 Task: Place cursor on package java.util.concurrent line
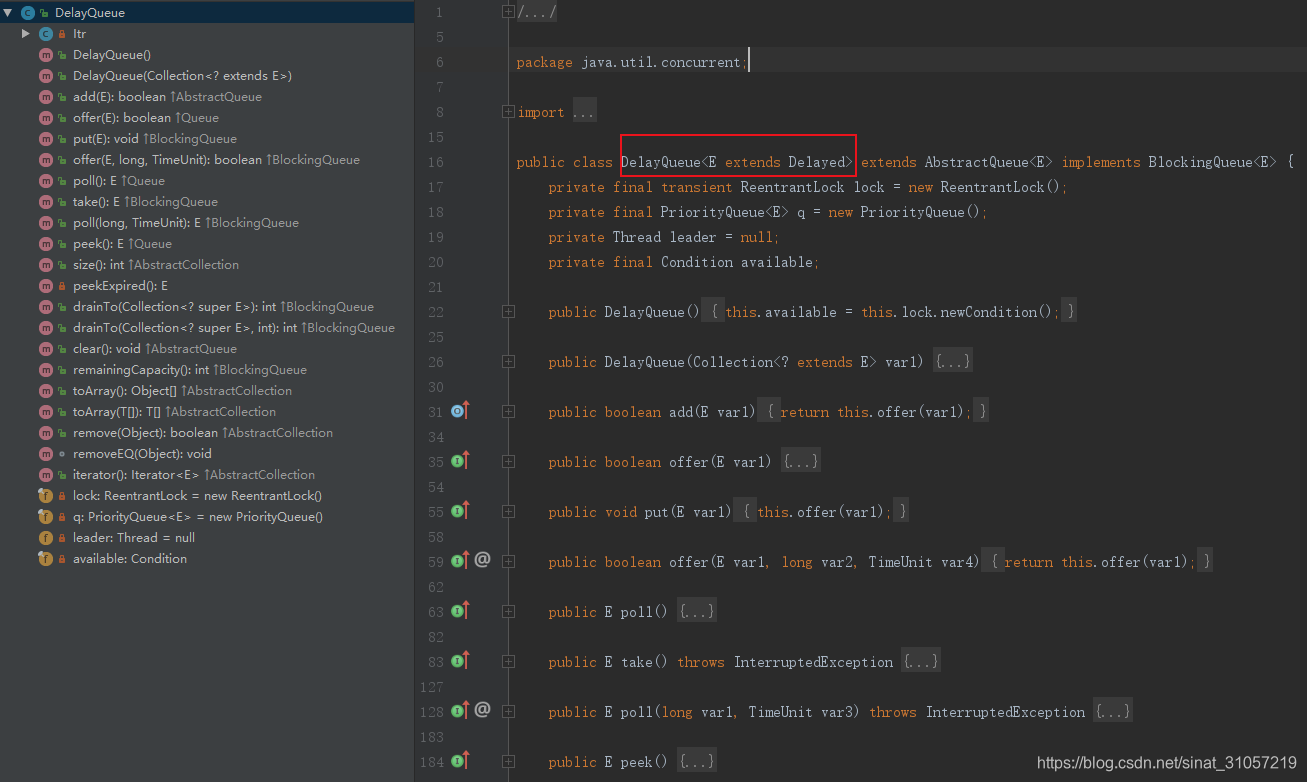[x=630, y=62]
